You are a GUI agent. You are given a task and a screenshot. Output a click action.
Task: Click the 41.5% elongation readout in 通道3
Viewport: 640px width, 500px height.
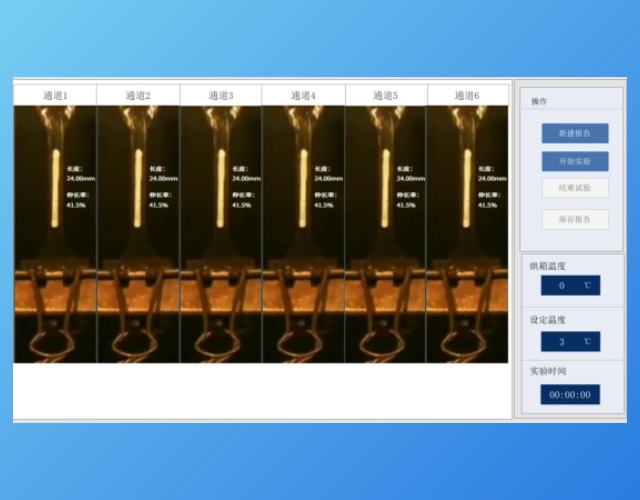(242, 205)
